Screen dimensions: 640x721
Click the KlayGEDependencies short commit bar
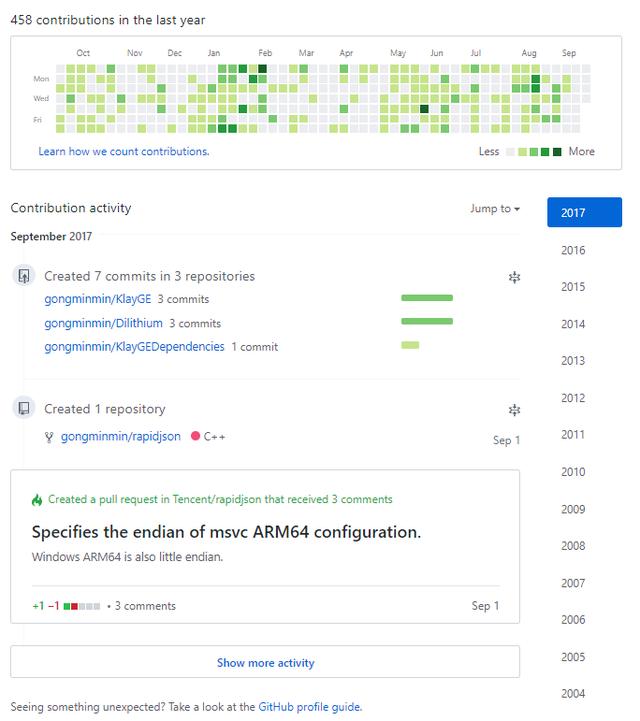click(410, 346)
